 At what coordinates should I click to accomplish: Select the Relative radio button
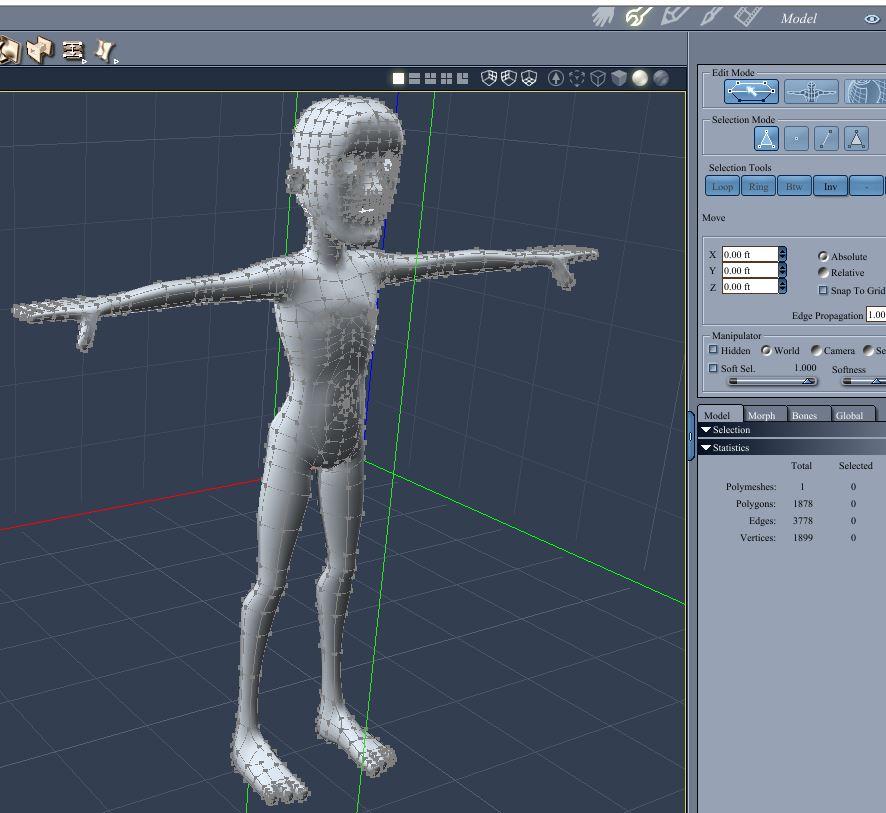point(823,272)
